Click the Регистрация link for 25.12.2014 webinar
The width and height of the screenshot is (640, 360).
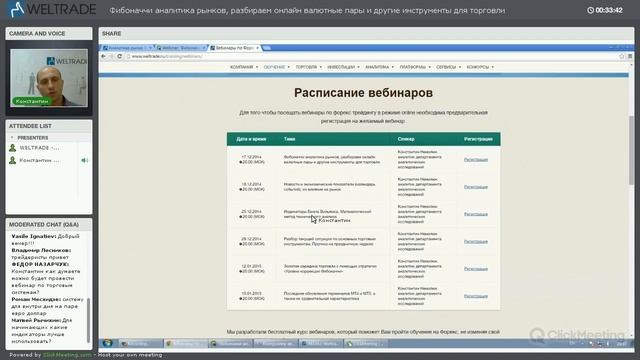point(476,214)
